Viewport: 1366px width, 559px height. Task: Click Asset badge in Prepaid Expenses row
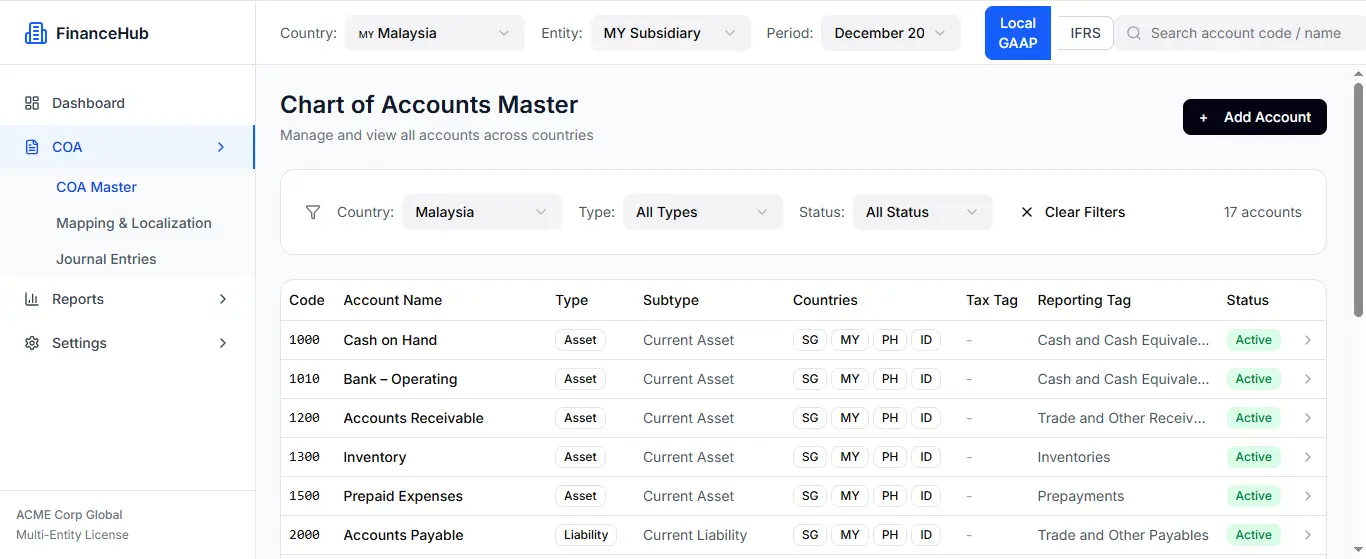point(580,496)
